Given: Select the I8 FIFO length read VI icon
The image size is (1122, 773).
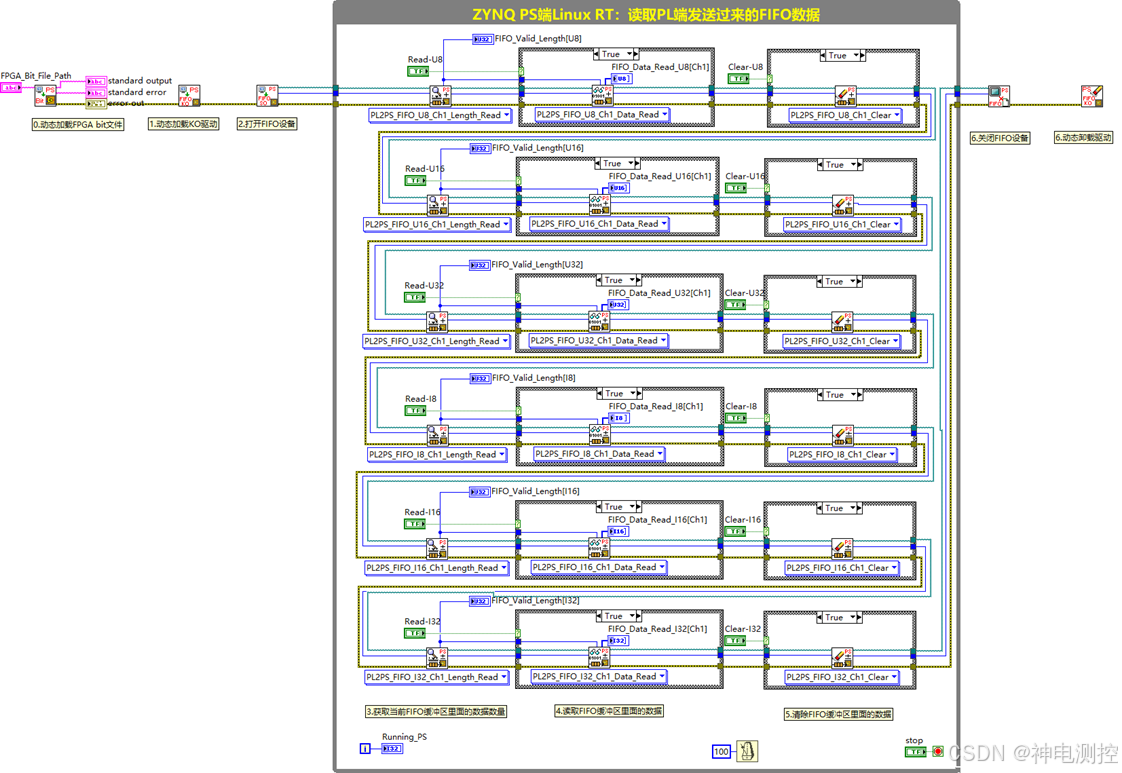Looking at the screenshot, I should pos(438,435).
